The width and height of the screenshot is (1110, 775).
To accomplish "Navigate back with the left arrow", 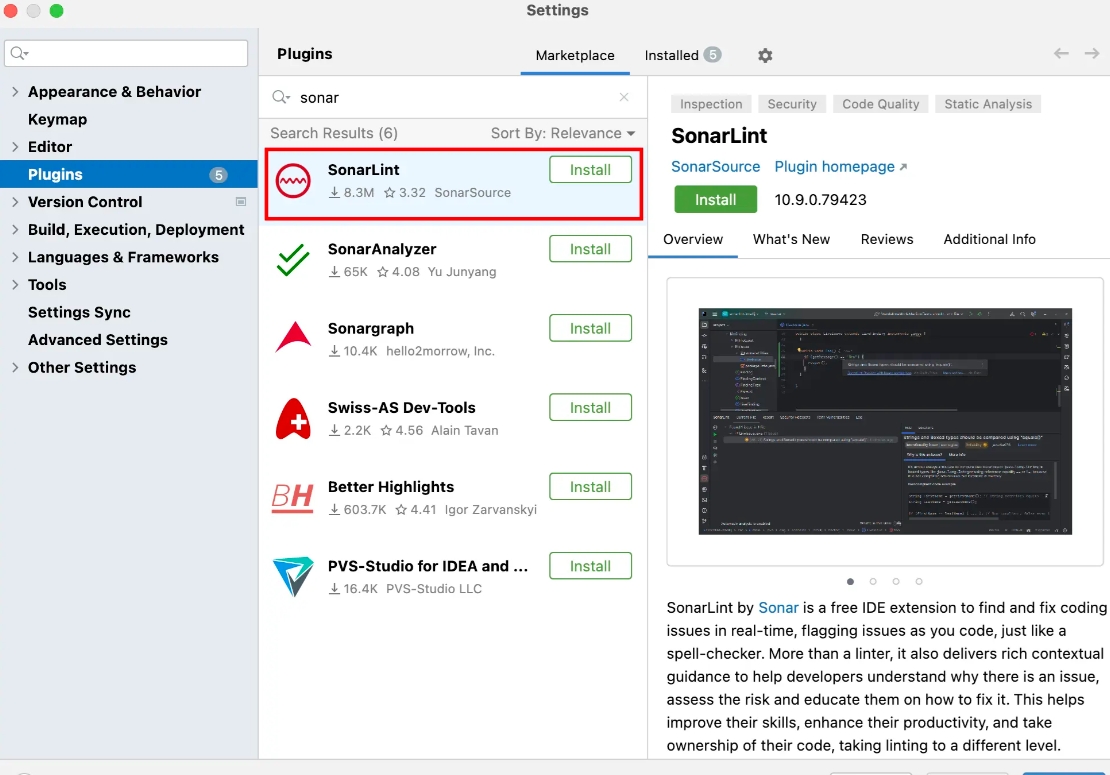I will point(1060,53).
